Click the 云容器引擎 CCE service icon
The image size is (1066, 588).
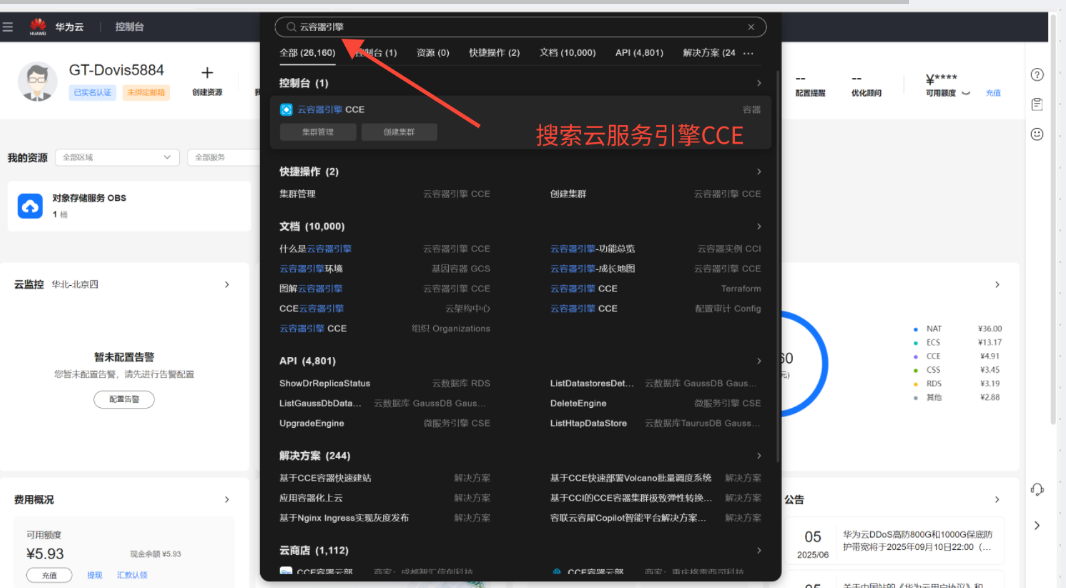286,109
